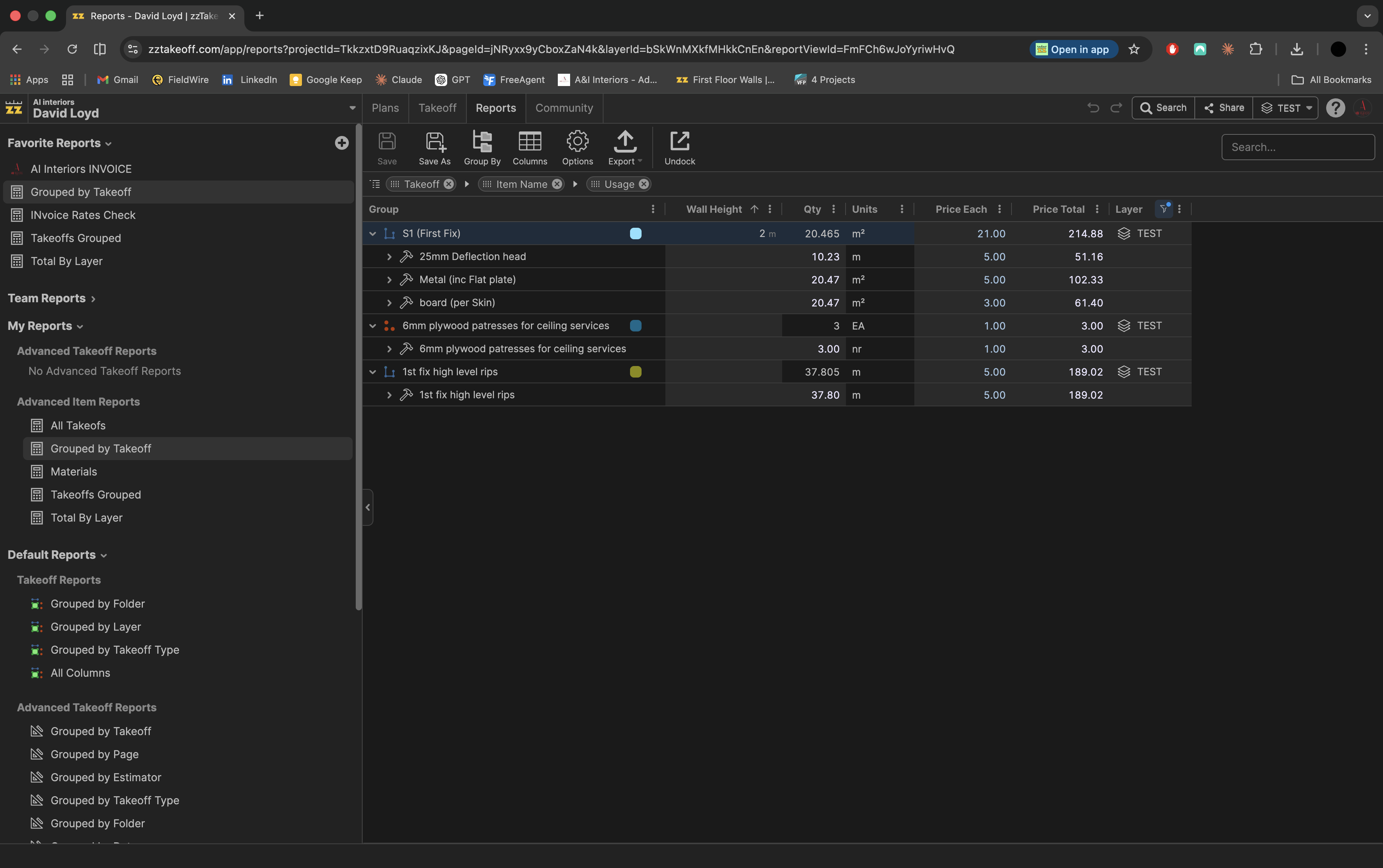Toggle Wall Height column sort arrow
This screenshot has height=868, width=1383.
click(755, 209)
